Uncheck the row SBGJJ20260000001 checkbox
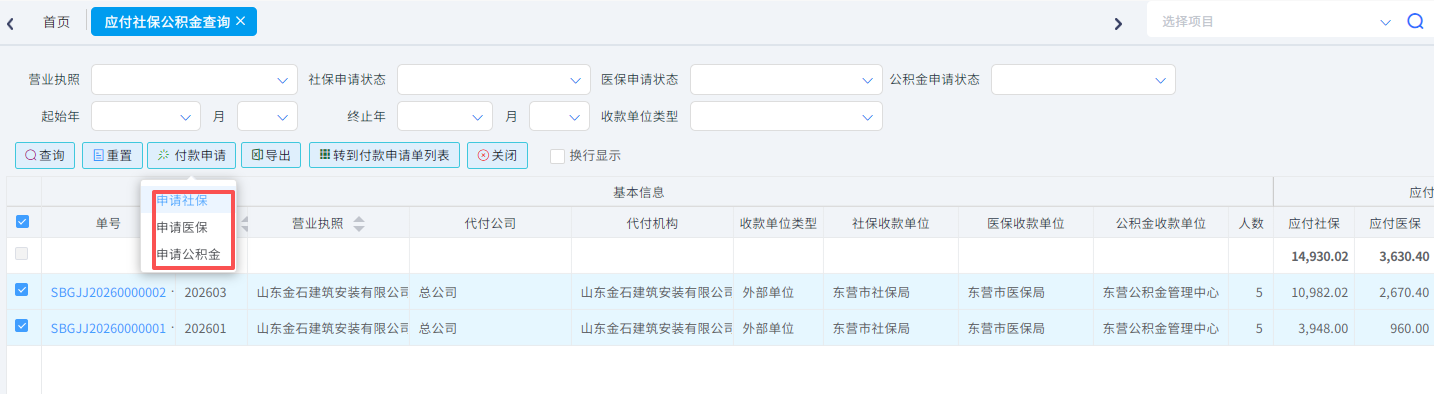 pyautogui.click(x=22, y=327)
